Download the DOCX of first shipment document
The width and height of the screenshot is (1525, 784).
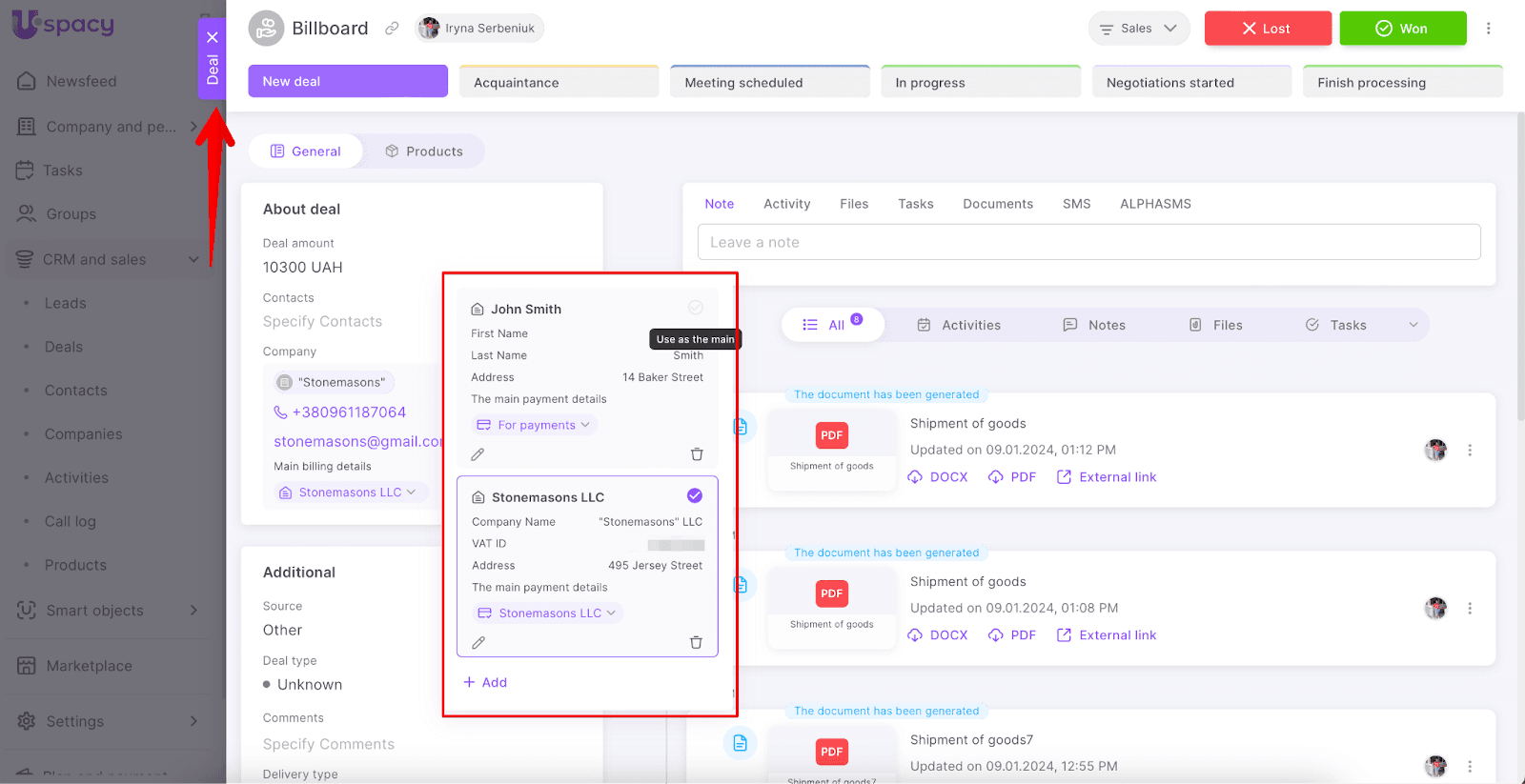[x=938, y=477]
